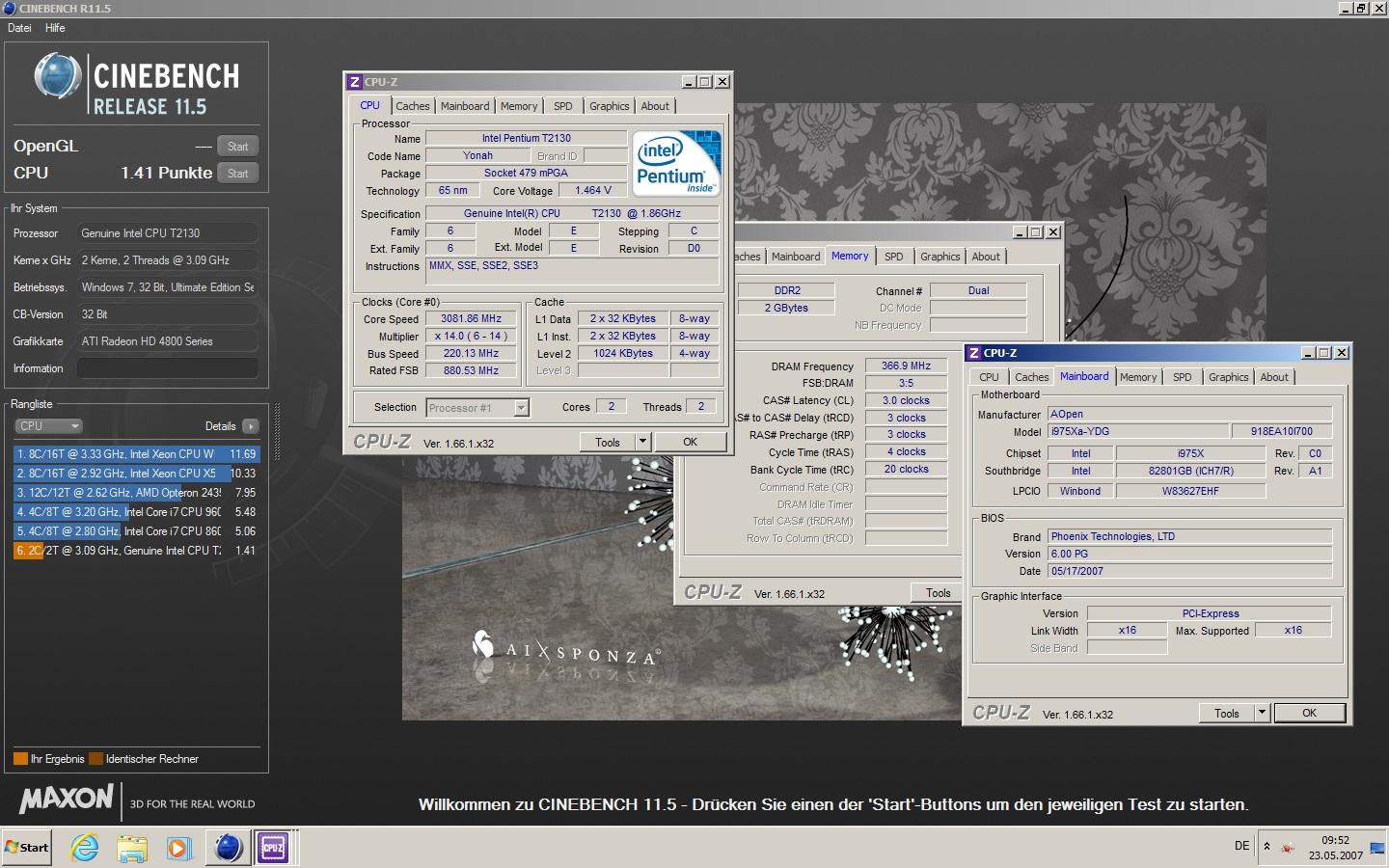The height and width of the screenshot is (868, 1389).
Task: Click the Intel Pentium inside logo
Action: click(x=677, y=163)
